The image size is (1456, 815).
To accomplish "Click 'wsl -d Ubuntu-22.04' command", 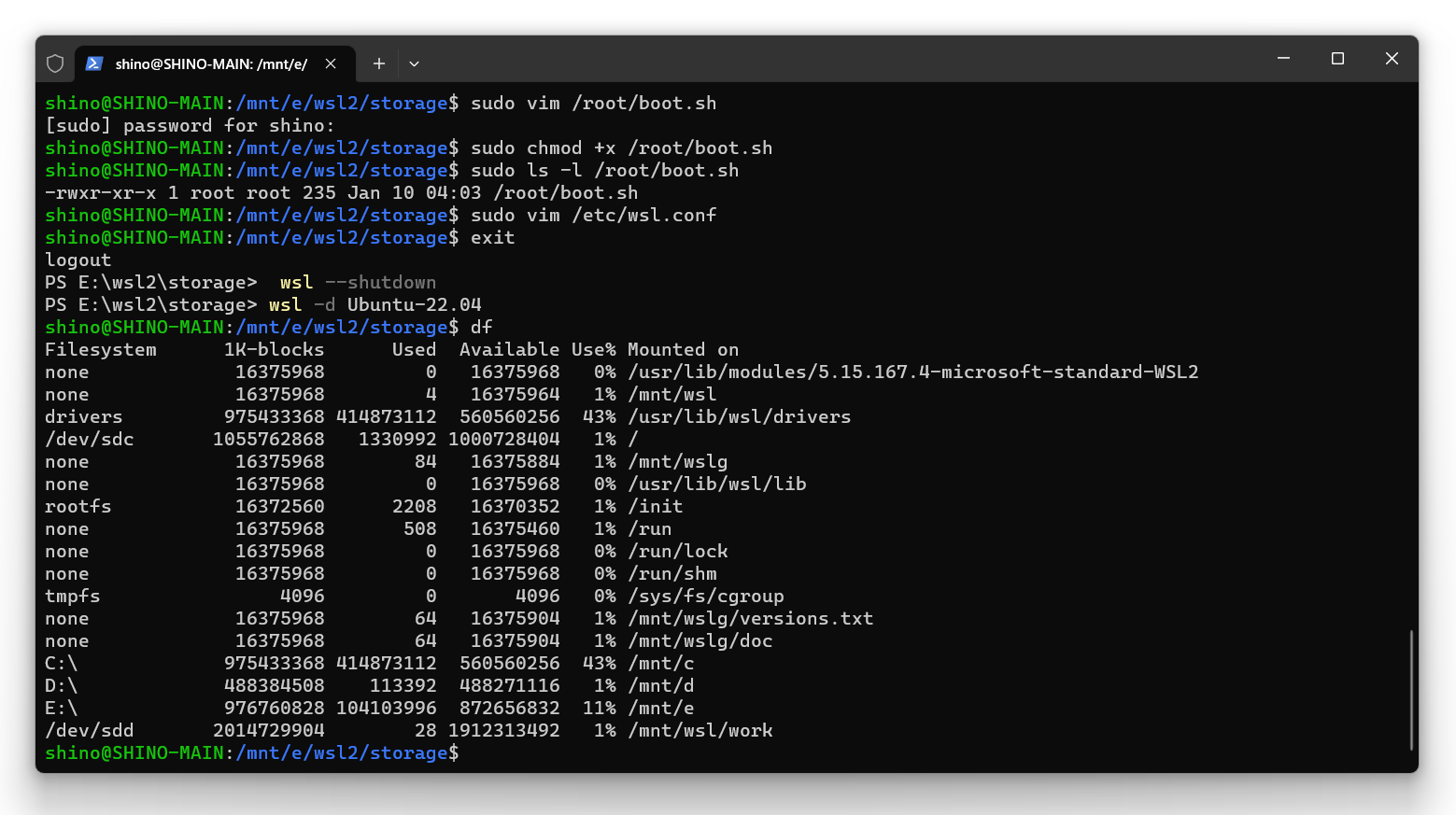I will point(375,305).
